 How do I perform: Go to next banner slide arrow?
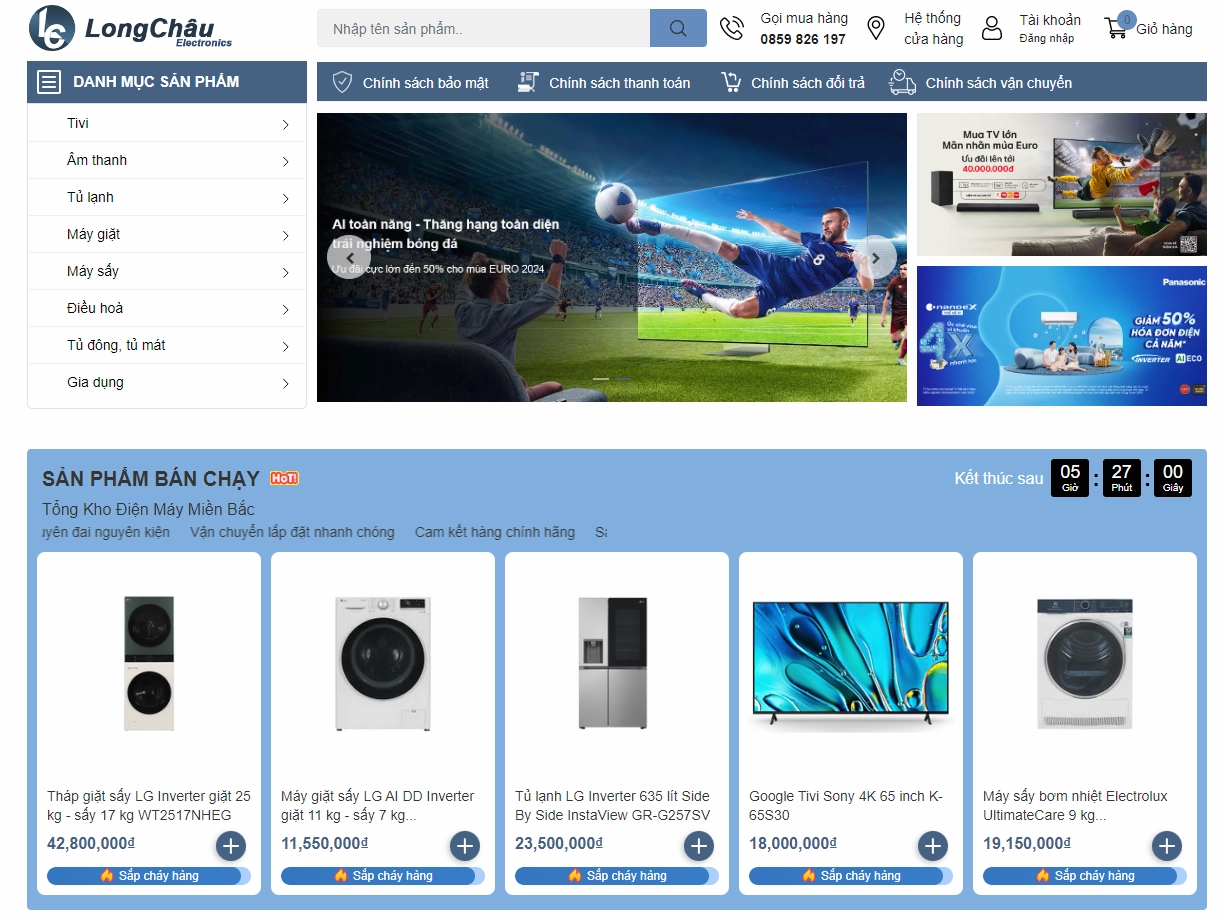click(x=876, y=258)
